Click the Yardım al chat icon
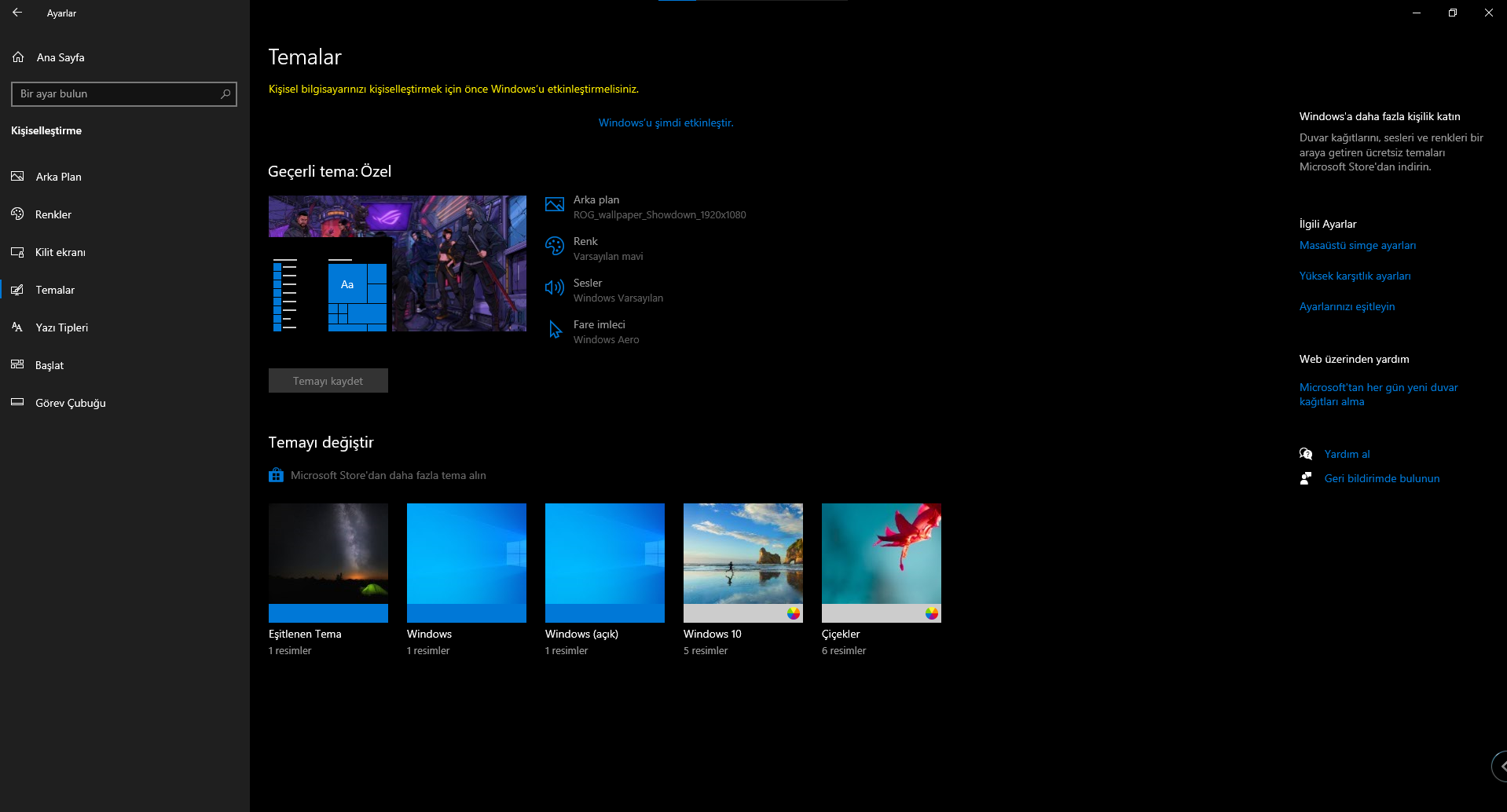 pos(1306,454)
